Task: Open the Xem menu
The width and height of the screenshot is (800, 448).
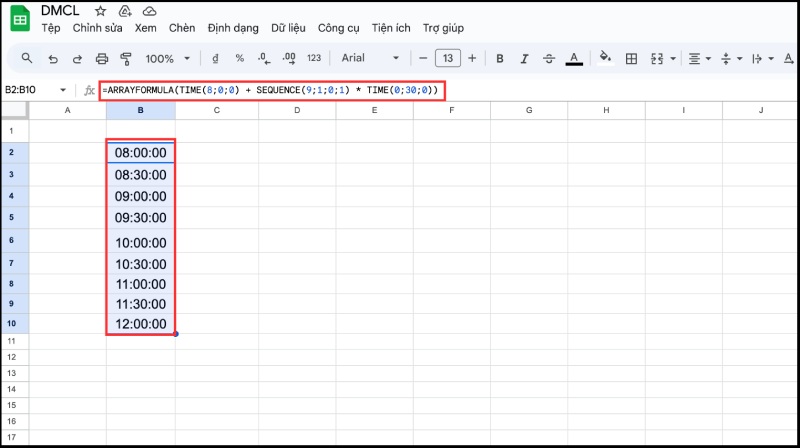Action: coord(145,28)
